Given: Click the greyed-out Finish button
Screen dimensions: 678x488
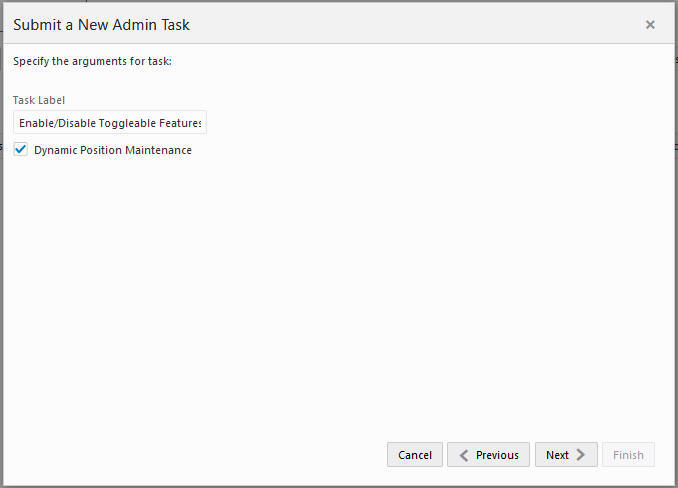Looking at the screenshot, I should click(x=628, y=455).
